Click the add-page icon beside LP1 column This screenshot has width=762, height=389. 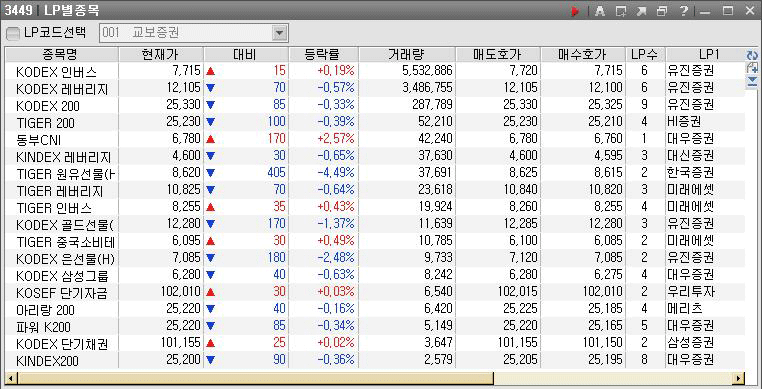752,68
